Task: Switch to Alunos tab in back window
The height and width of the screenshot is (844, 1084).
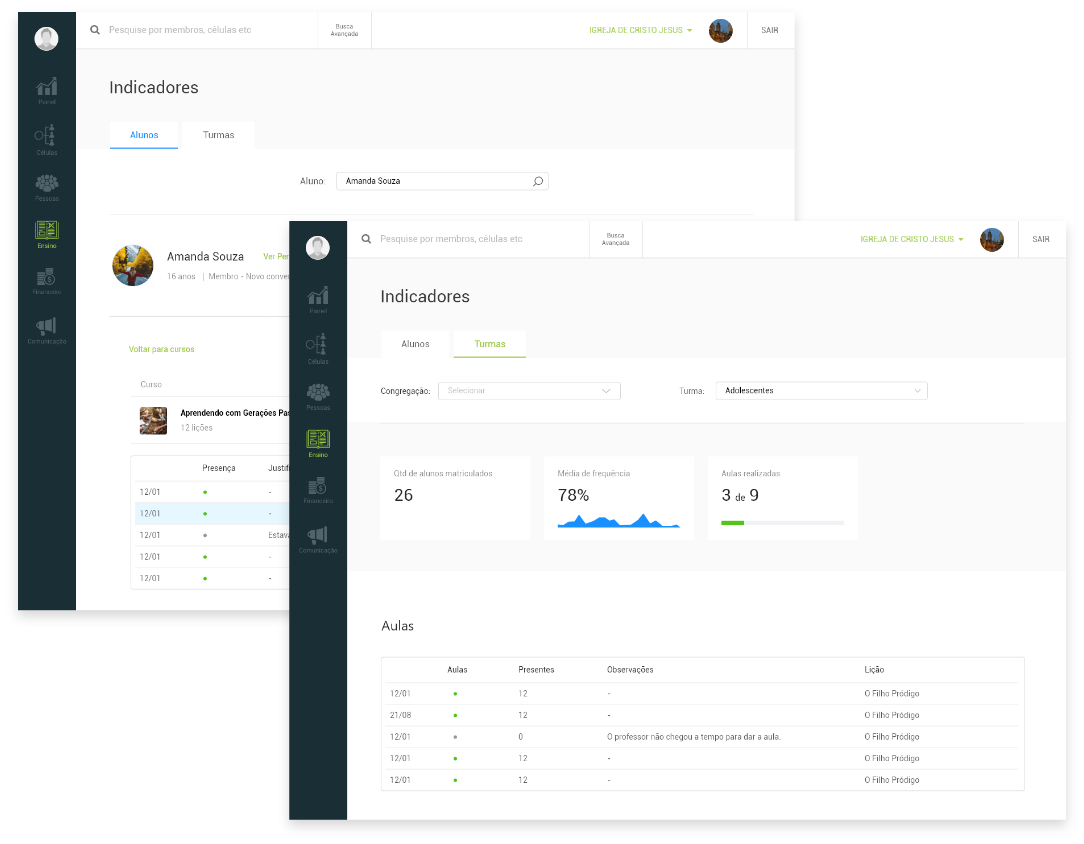Action: click(144, 135)
